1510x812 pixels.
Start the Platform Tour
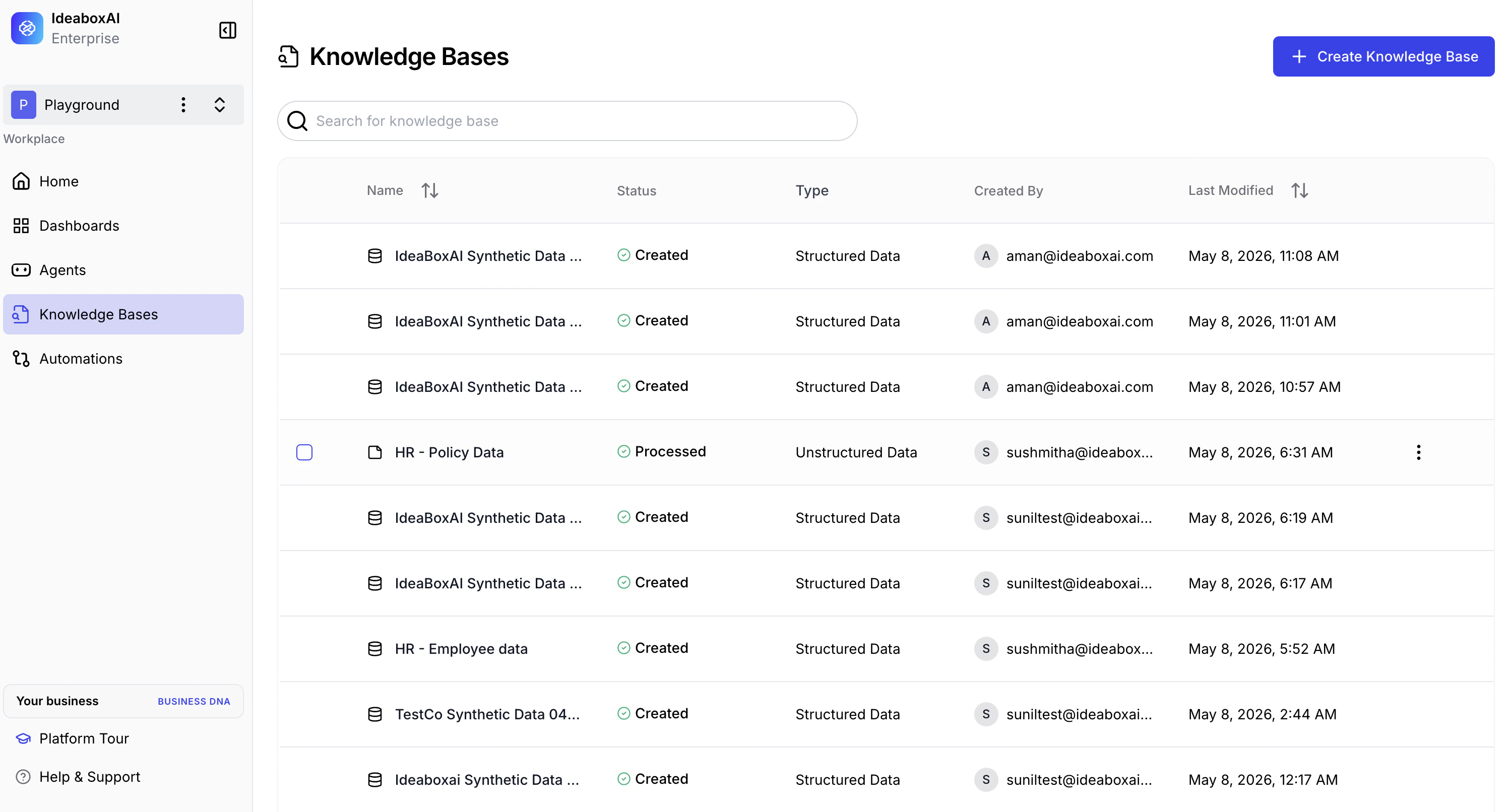click(x=84, y=738)
